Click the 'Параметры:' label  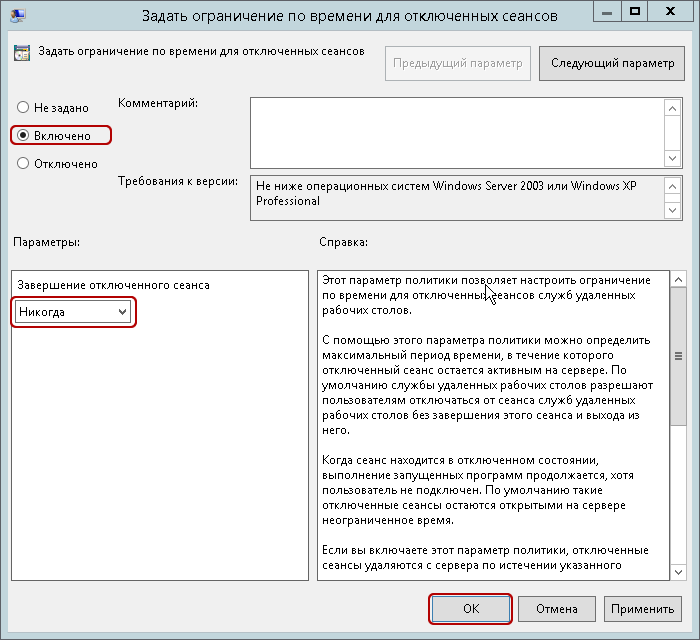46,242
